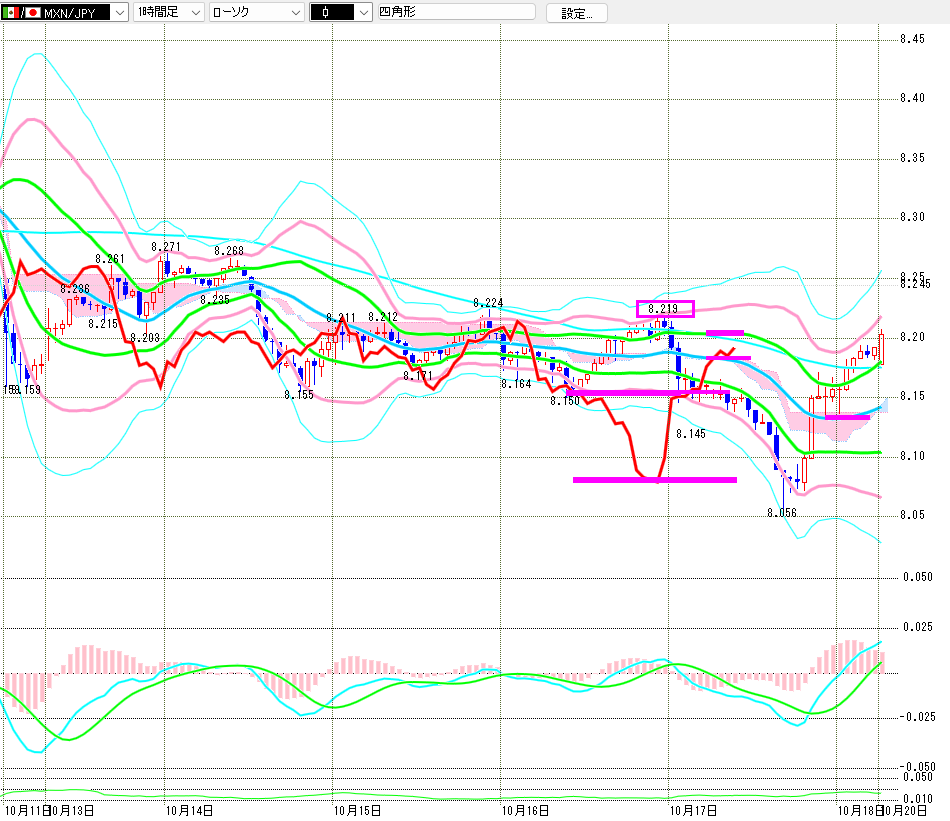The image size is (950, 821).
Task: Click the 四角形 text field
Action: (457, 13)
